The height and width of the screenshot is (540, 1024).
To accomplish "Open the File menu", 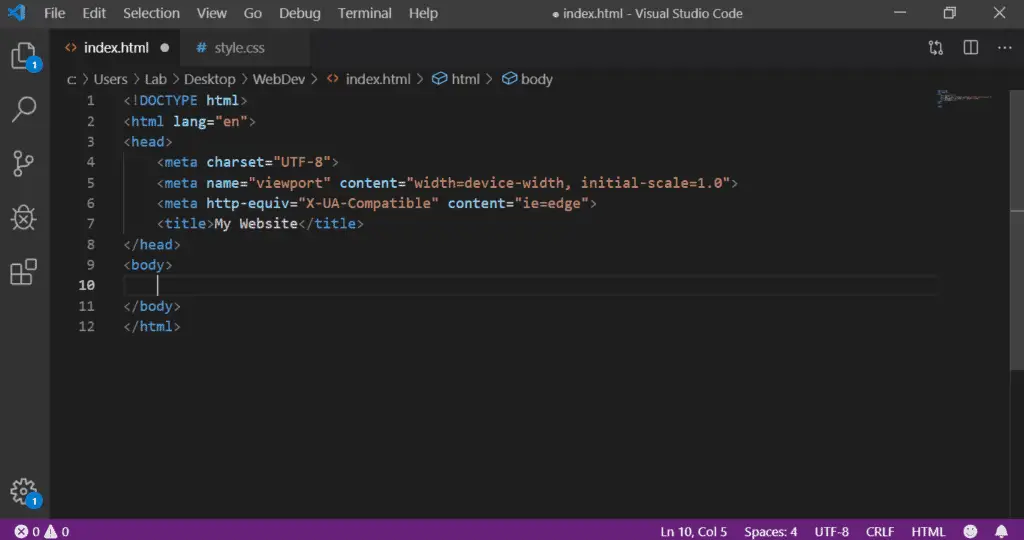I will click(54, 13).
